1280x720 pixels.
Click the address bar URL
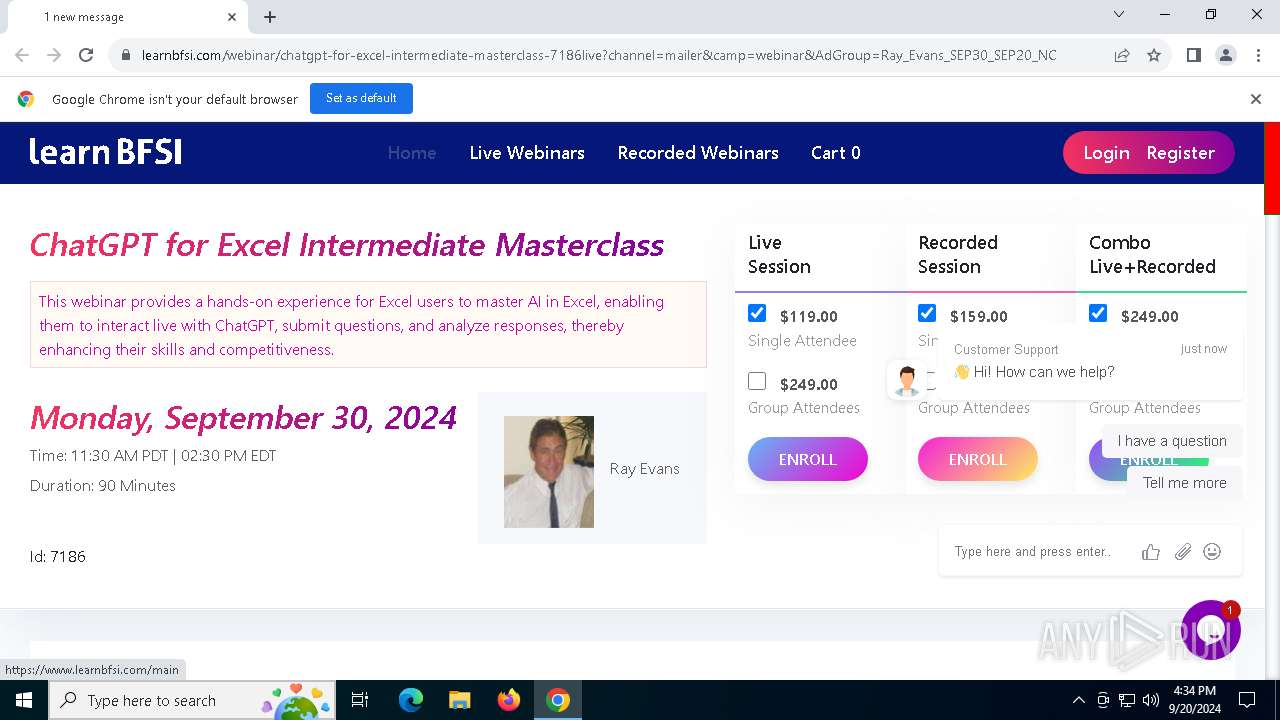click(x=598, y=55)
